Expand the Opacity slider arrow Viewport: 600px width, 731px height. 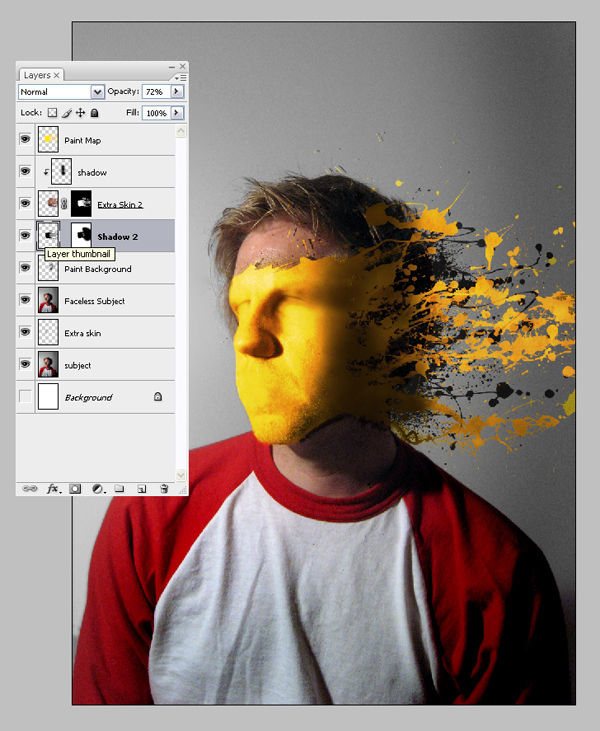[x=177, y=92]
